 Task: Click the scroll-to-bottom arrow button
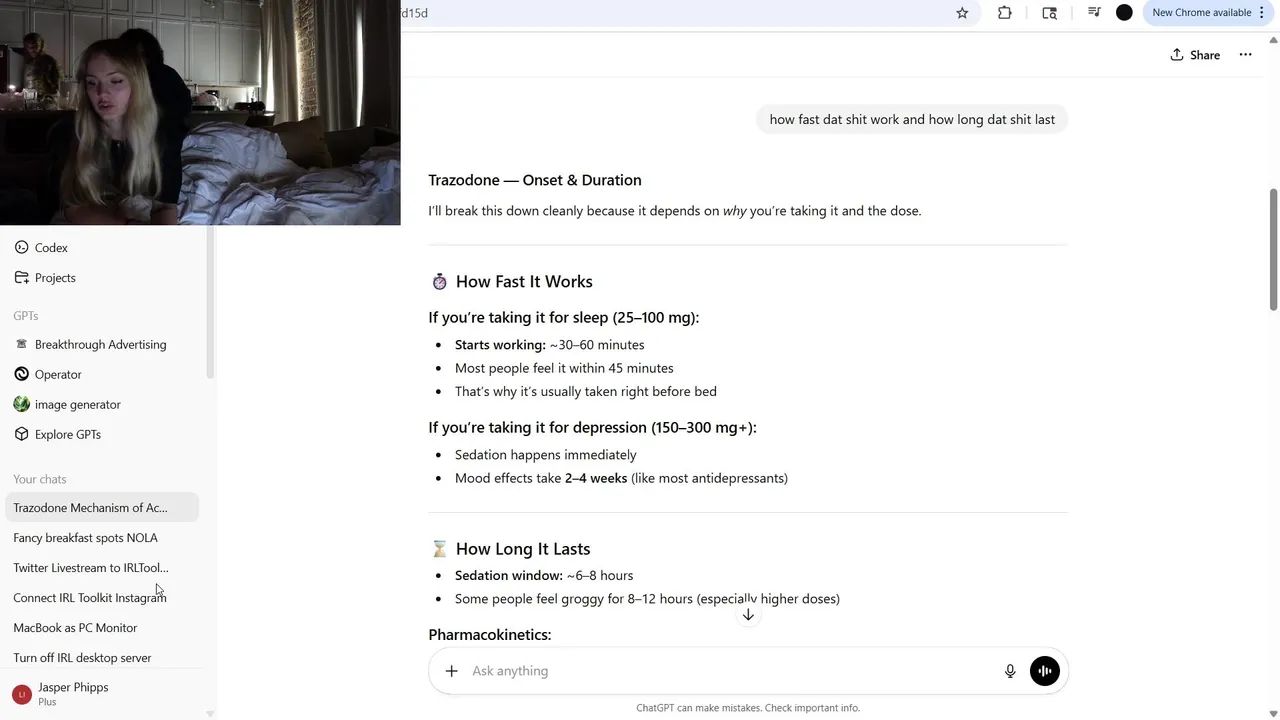click(748, 615)
